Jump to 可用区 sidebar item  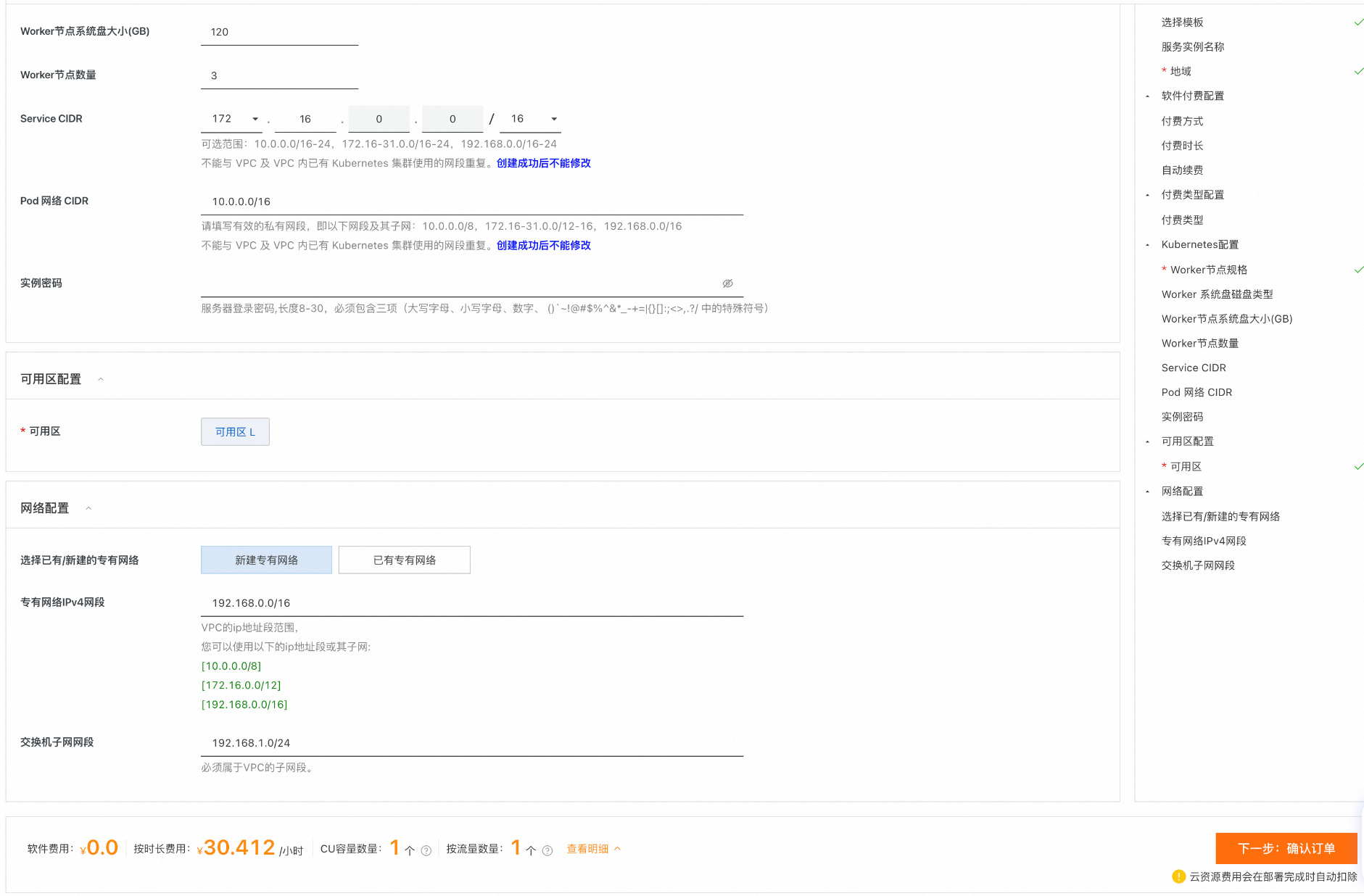tap(1186, 467)
